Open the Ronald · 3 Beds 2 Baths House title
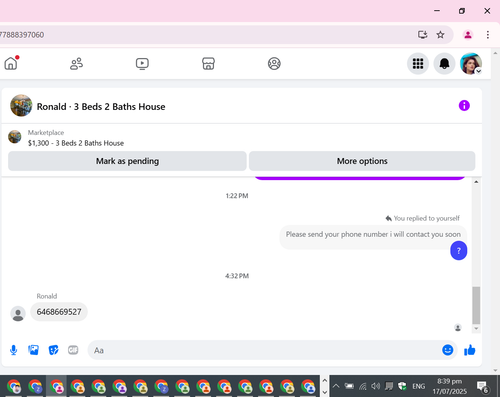 click(101, 107)
